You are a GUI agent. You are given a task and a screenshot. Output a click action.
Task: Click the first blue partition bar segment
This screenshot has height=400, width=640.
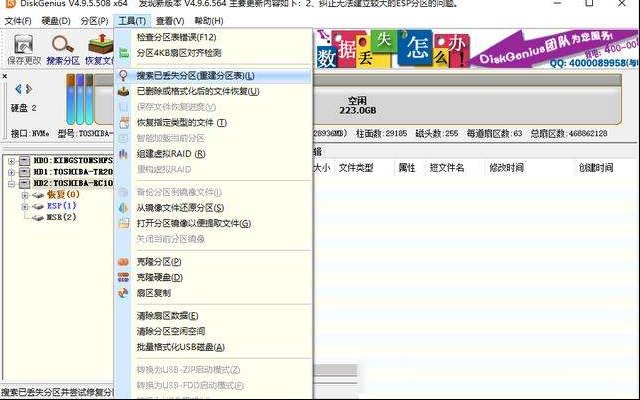click(x=71, y=99)
